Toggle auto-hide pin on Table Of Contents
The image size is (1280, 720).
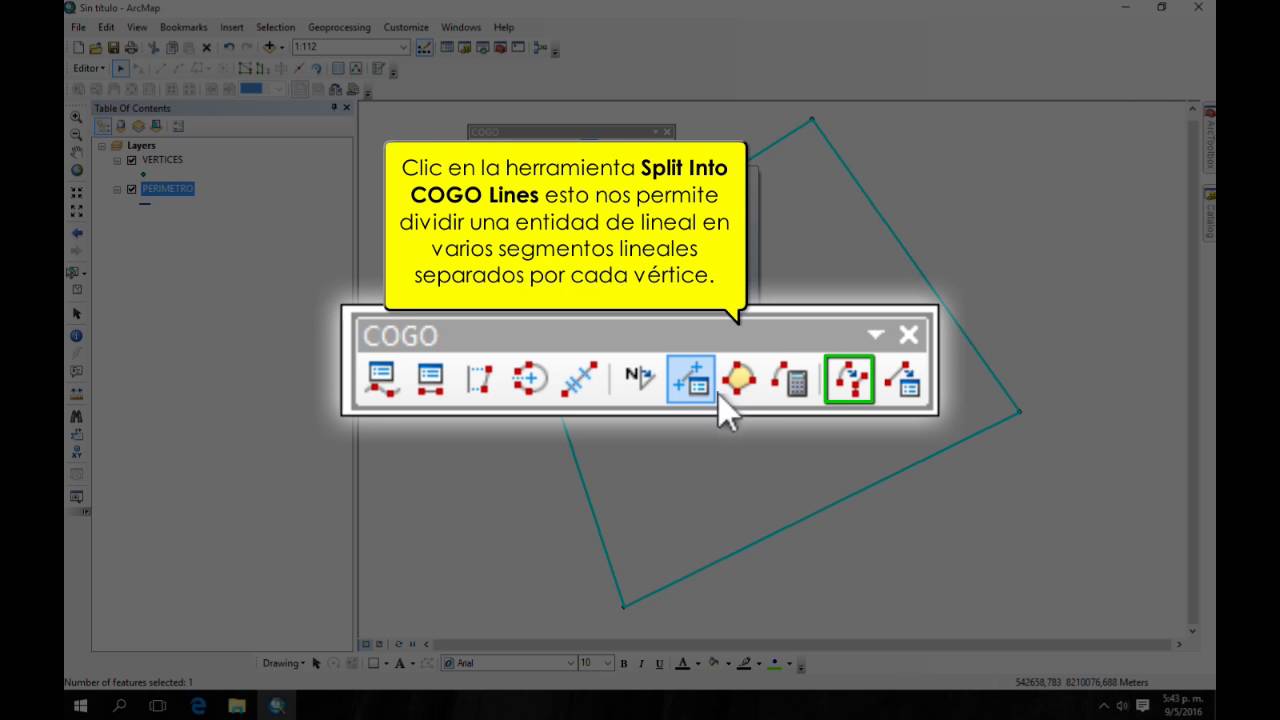pos(334,107)
